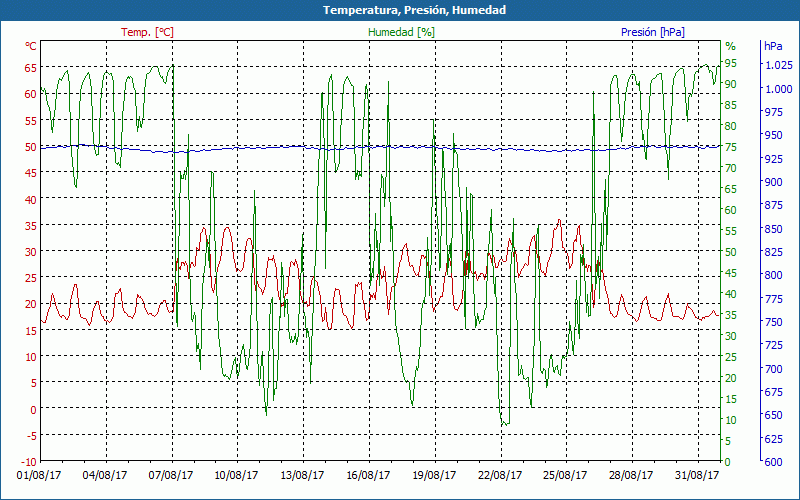Click the green humidity axis value 75
Viewport: 800px width, 500px height.
tap(731, 147)
